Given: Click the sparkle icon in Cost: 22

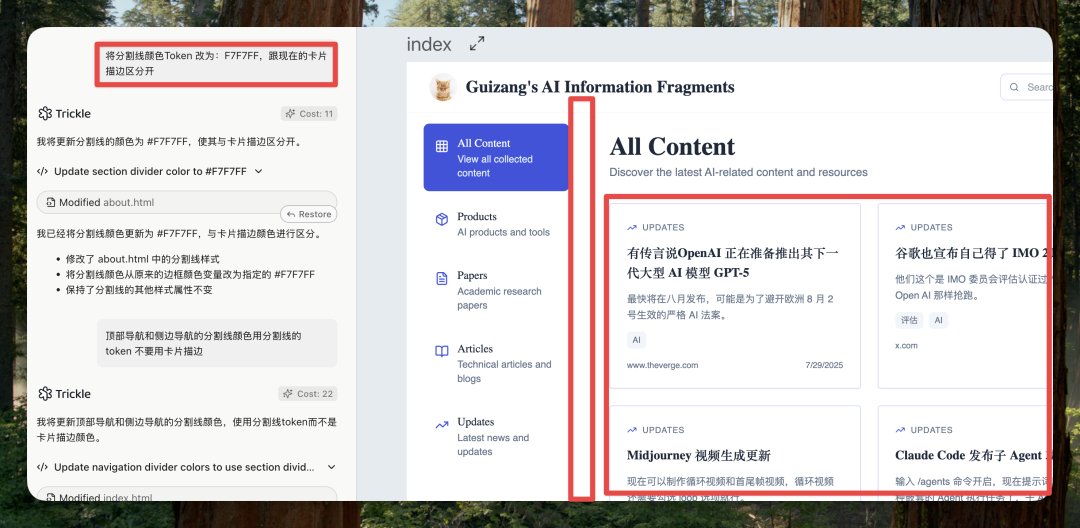Looking at the screenshot, I should (288, 394).
